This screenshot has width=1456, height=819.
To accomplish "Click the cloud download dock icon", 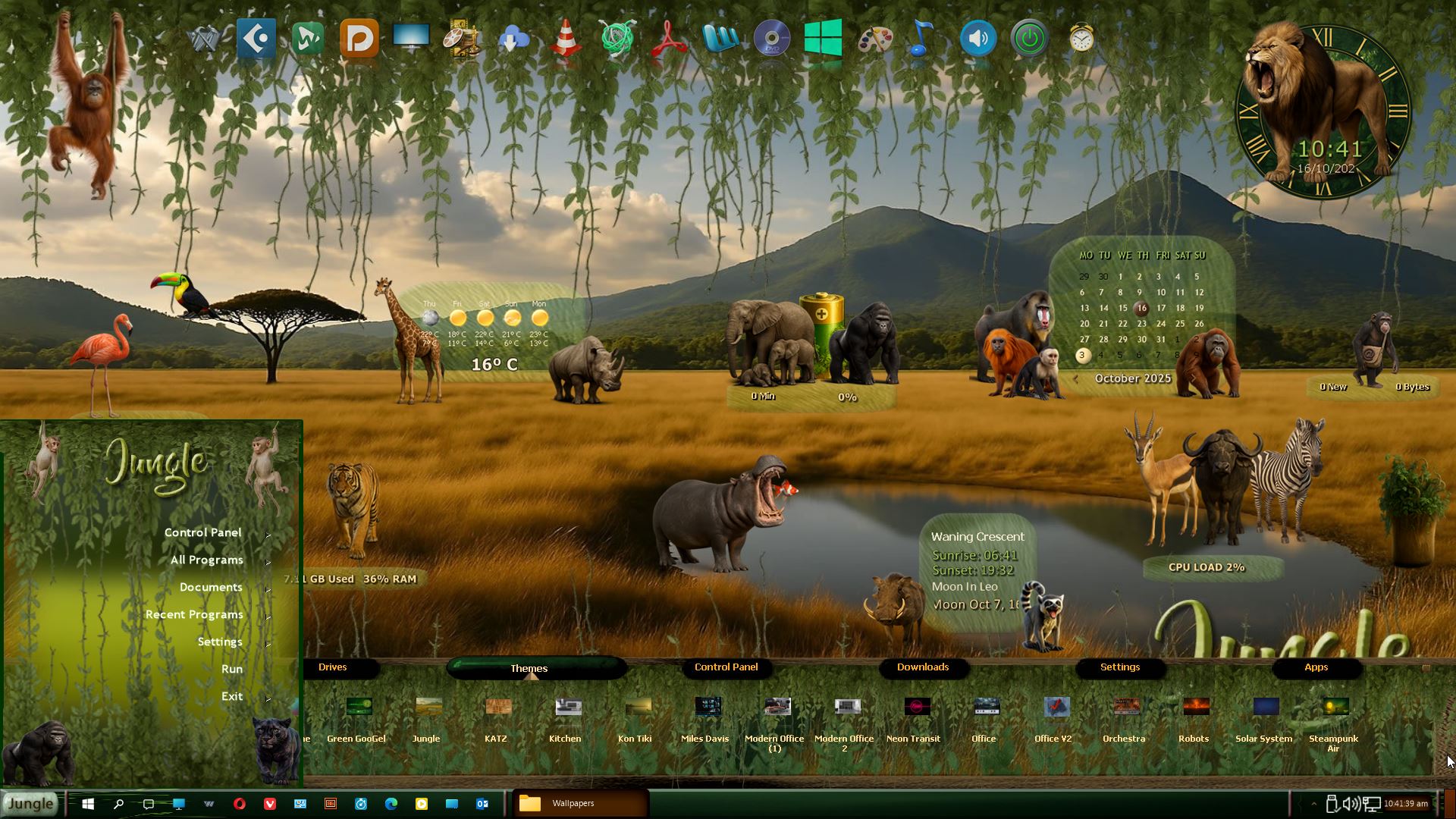I will tap(513, 38).
